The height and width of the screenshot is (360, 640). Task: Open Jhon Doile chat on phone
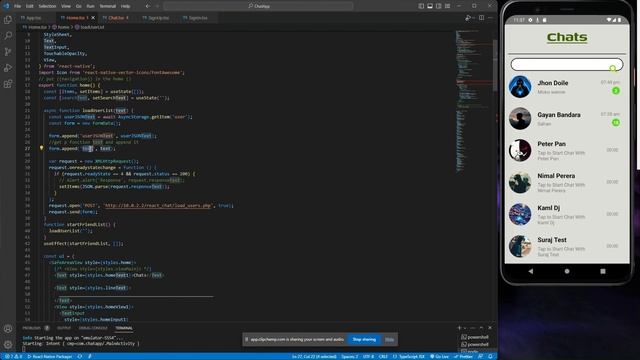[567, 87]
